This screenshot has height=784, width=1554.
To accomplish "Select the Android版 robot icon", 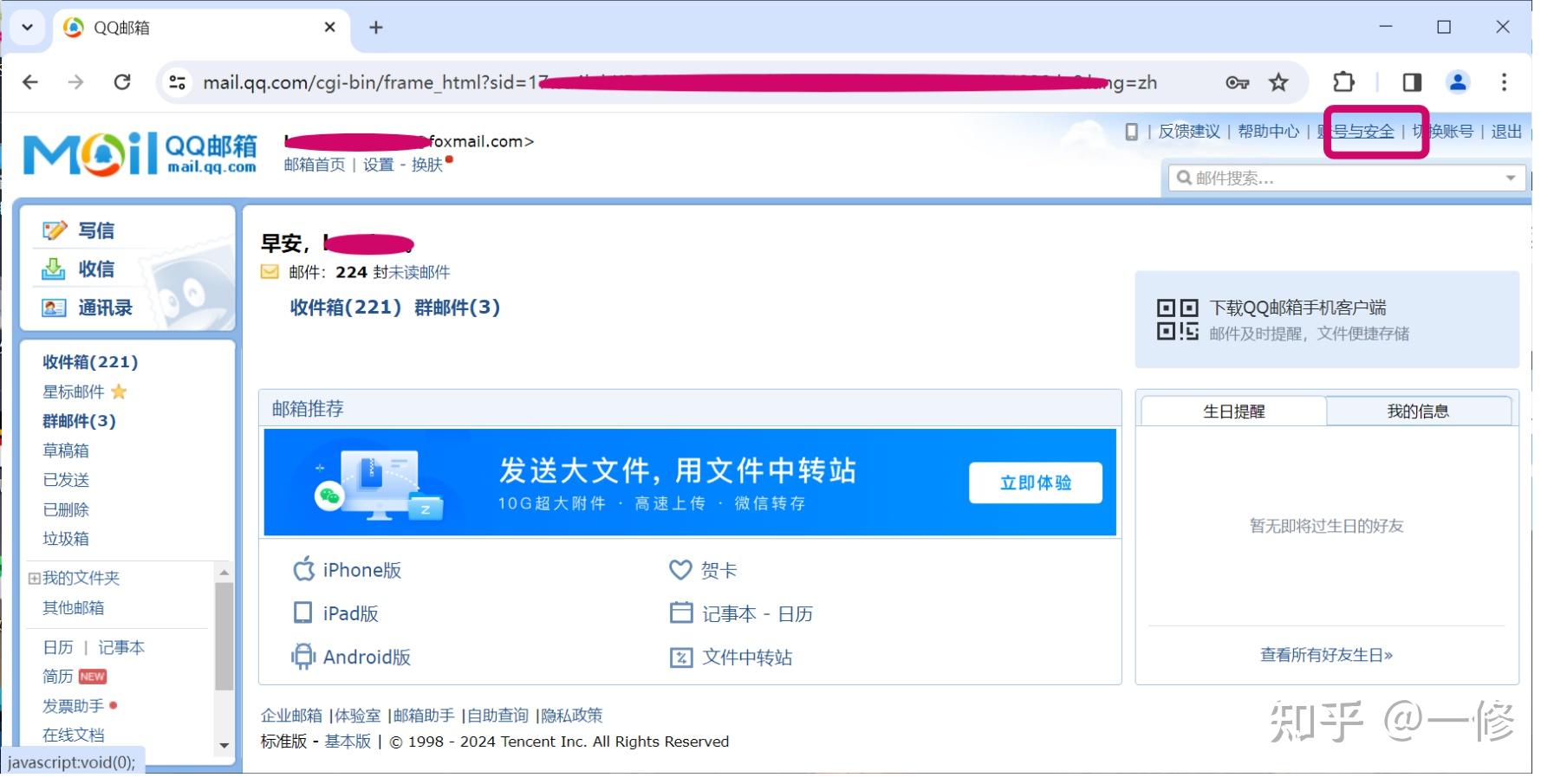I will pyautogui.click(x=302, y=656).
